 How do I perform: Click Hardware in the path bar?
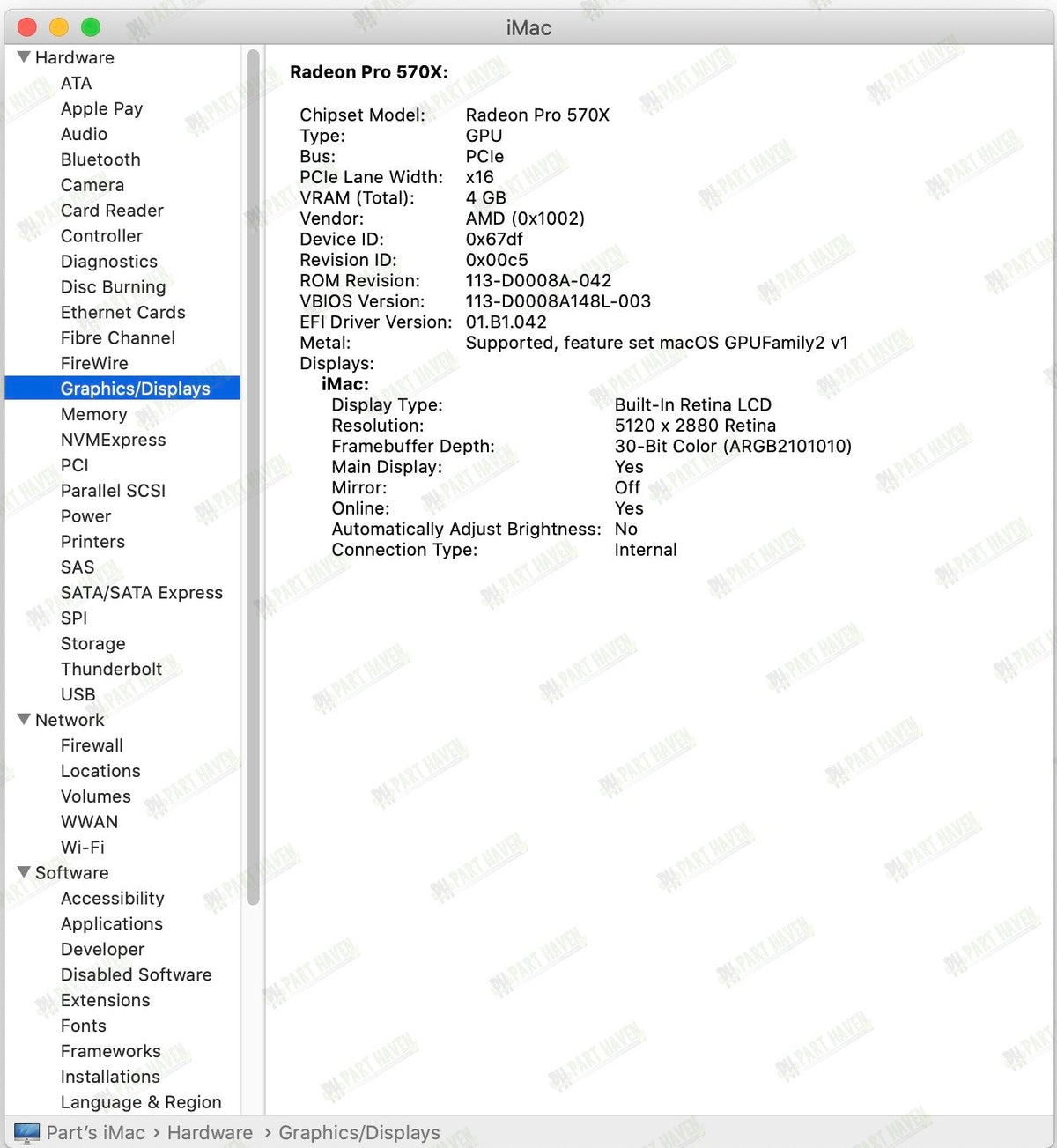click(210, 1133)
